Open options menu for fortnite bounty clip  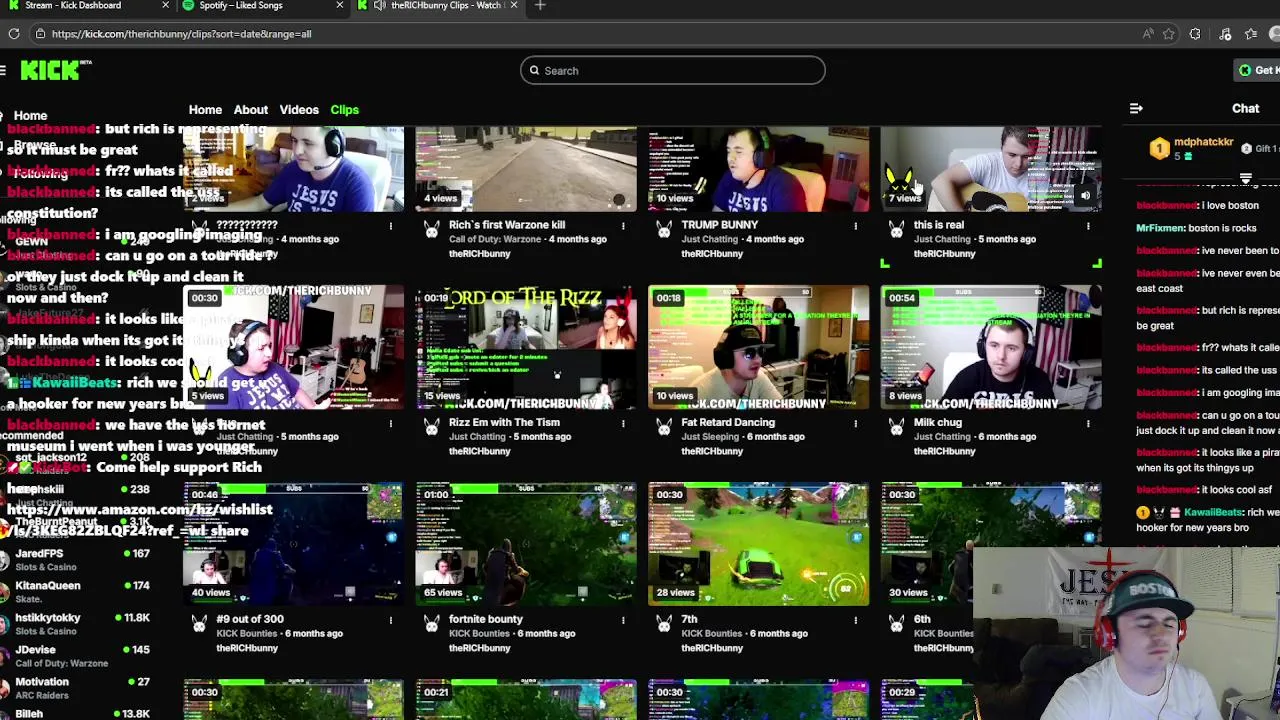(623, 620)
